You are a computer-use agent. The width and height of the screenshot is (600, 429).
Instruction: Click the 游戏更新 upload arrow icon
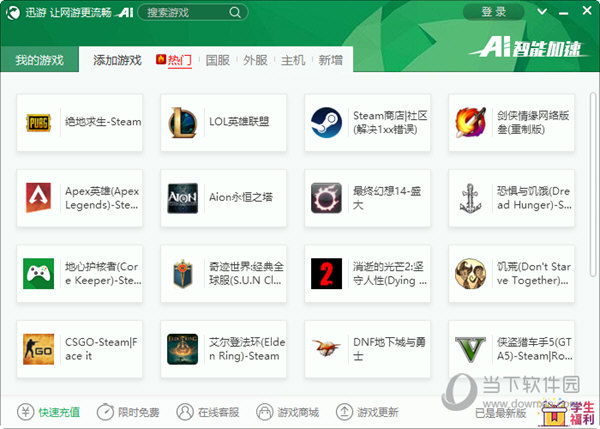point(344,412)
